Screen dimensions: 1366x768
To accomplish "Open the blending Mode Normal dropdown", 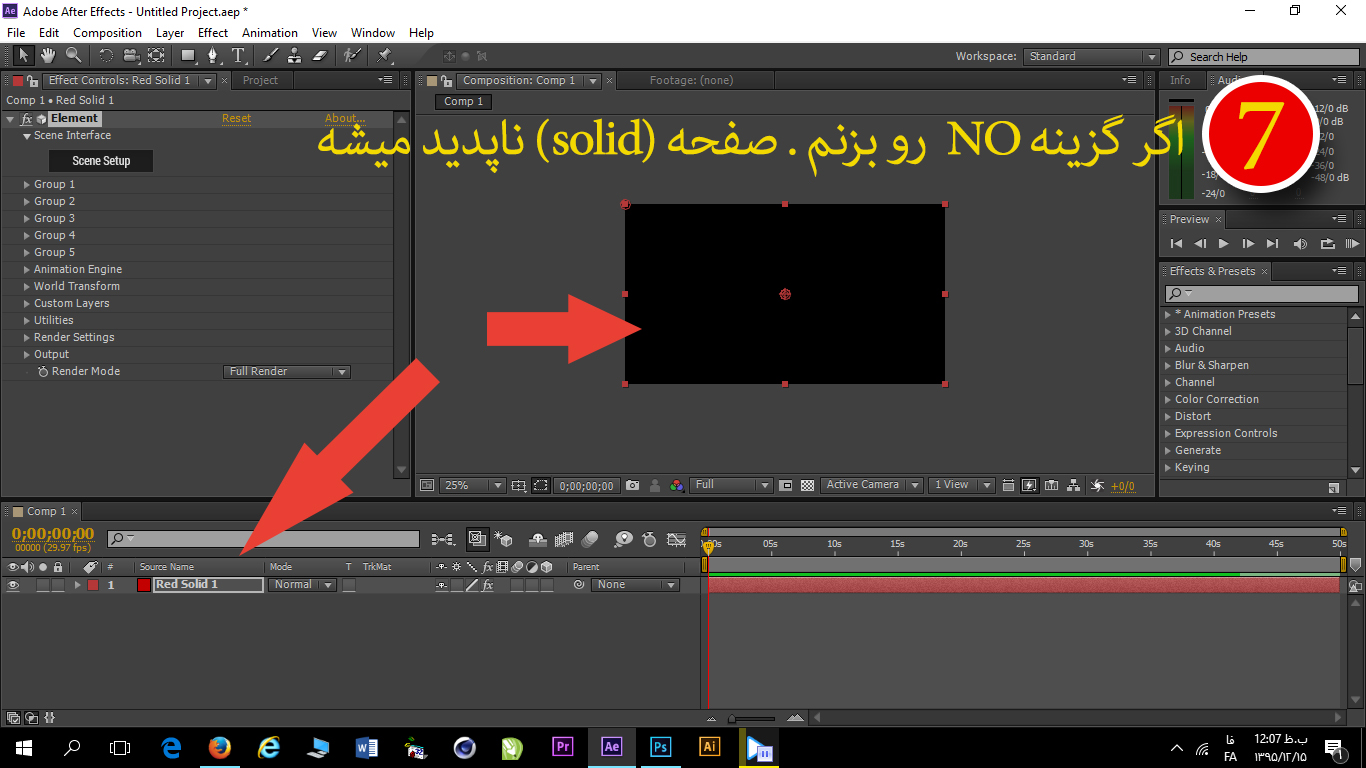I will (302, 585).
